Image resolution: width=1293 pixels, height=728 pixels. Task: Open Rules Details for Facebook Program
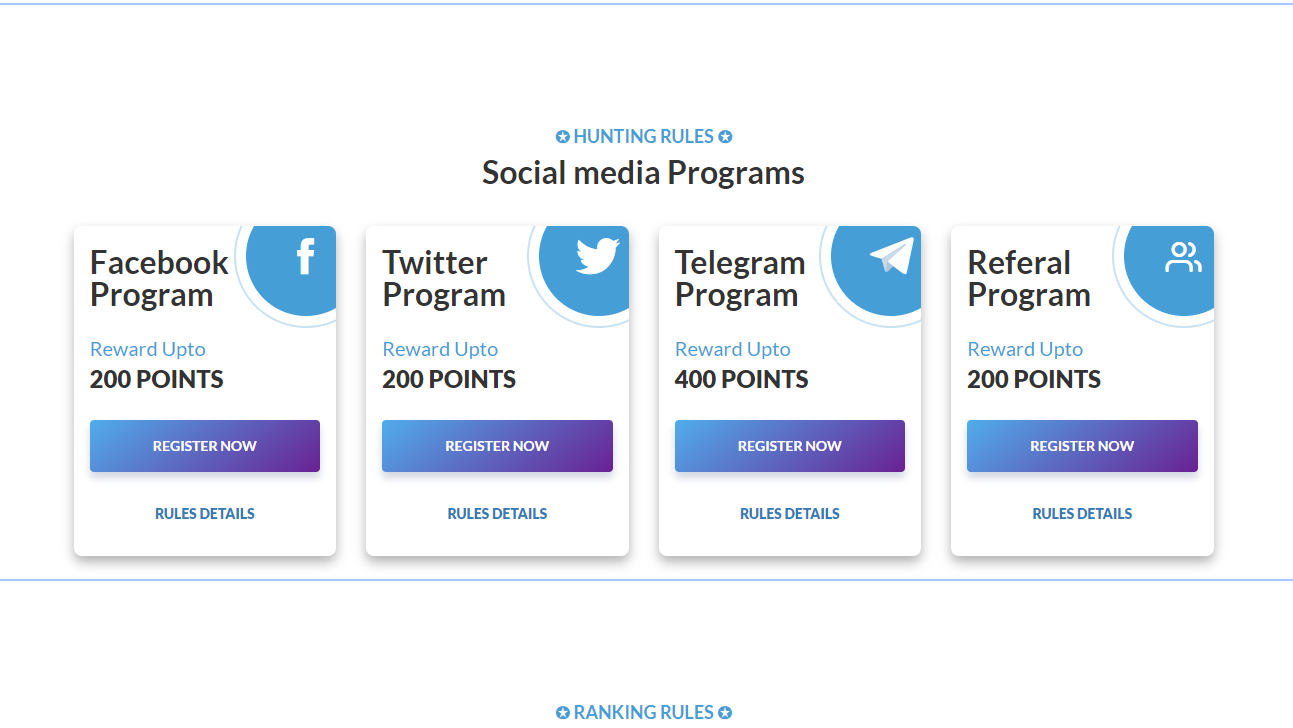click(205, 514)
